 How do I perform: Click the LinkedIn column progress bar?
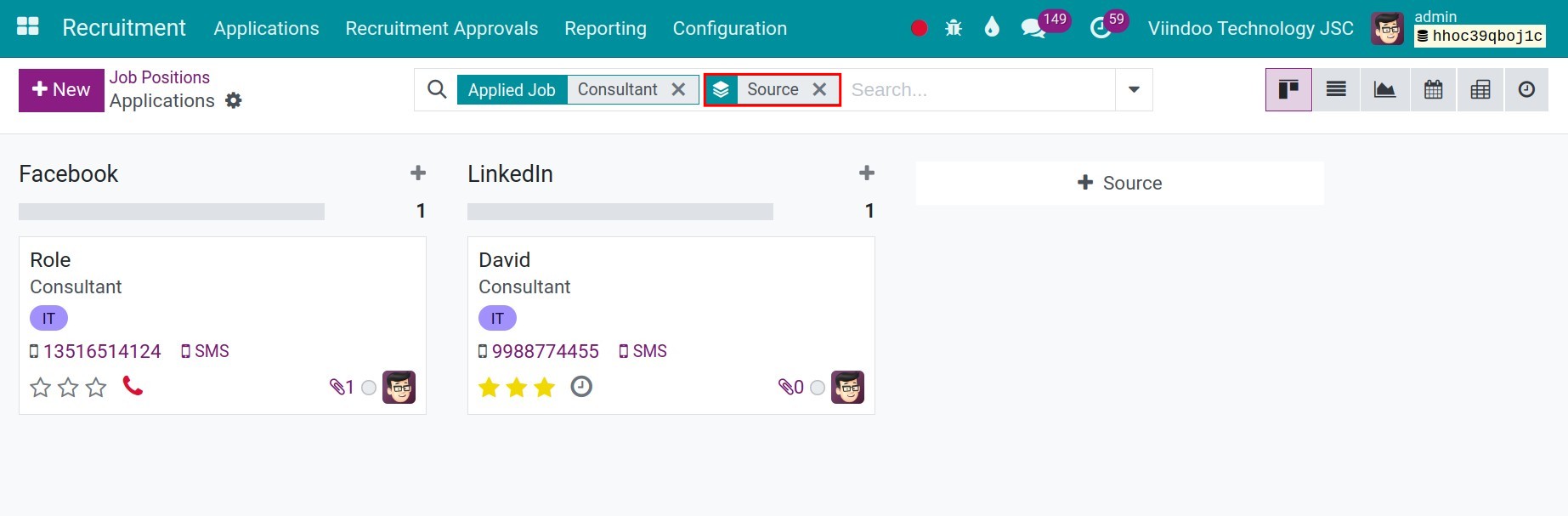(620, 212)
